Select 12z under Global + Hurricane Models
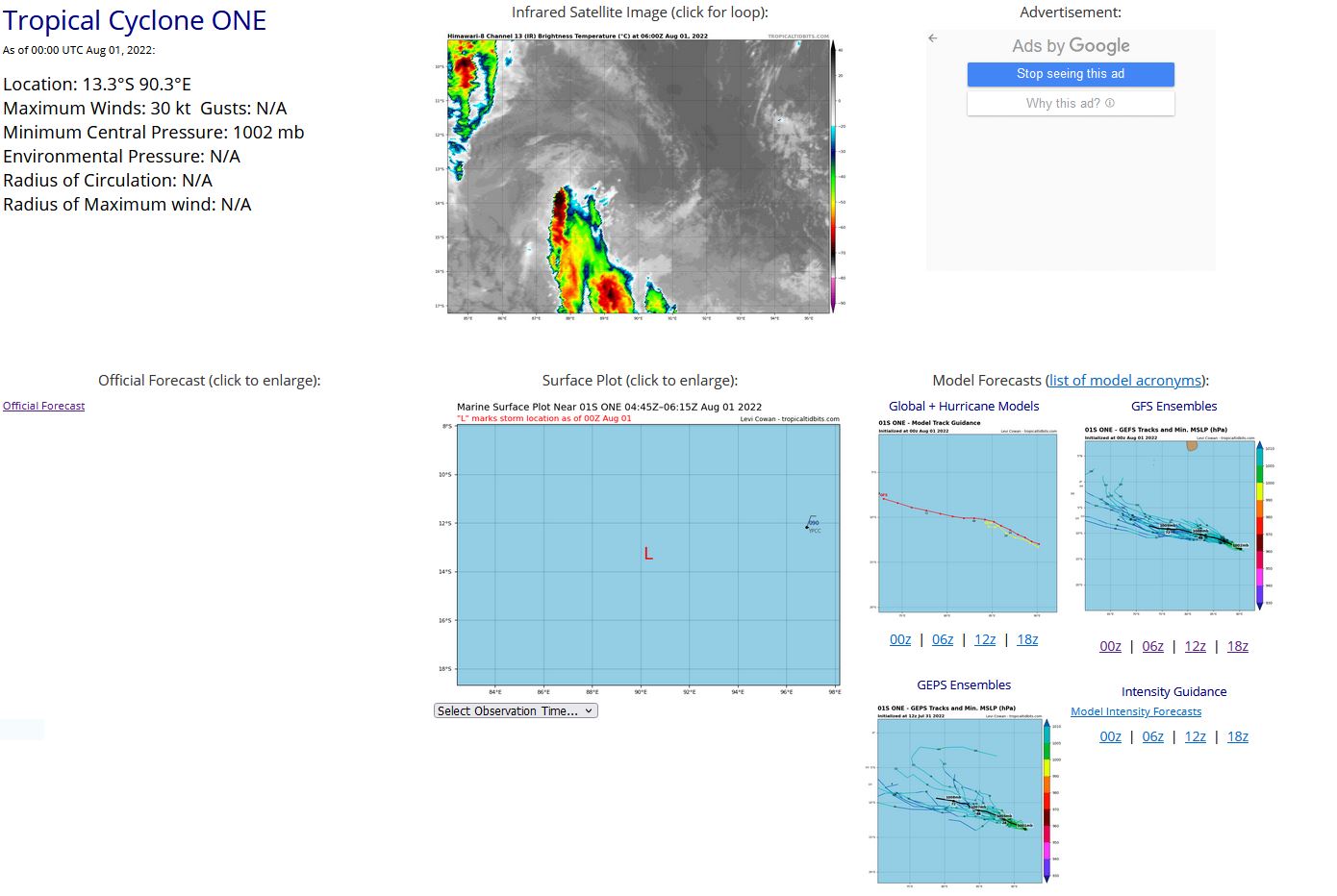 pos(985,639)
